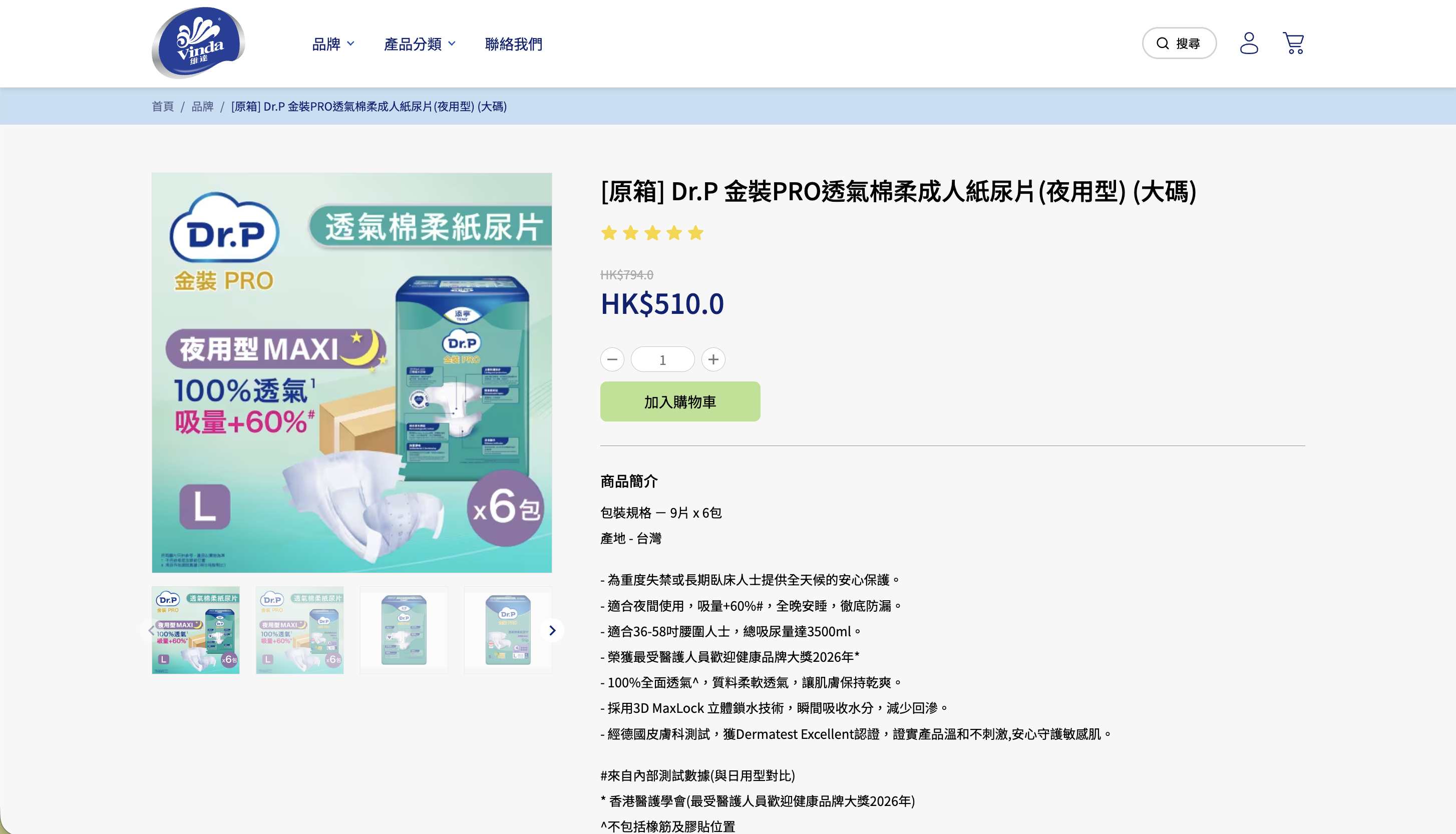Click 產地 - 台灣 text
1456x834 pixels.
631,539
